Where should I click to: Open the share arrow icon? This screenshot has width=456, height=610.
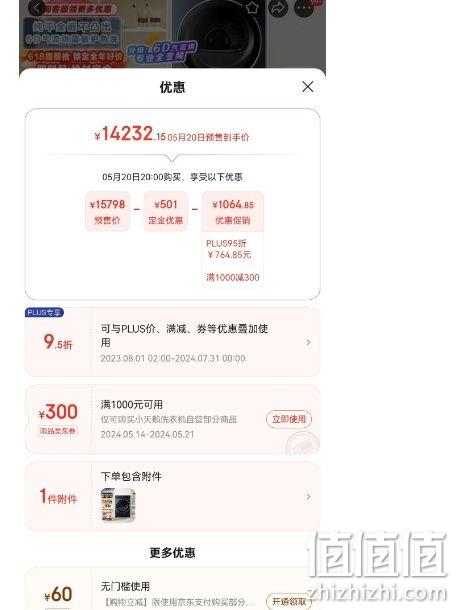click(278, 8)
